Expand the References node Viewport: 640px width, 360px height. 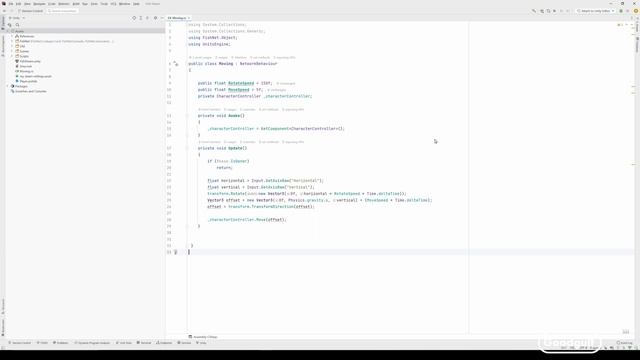pyautogui.click(x=12, y=36)
